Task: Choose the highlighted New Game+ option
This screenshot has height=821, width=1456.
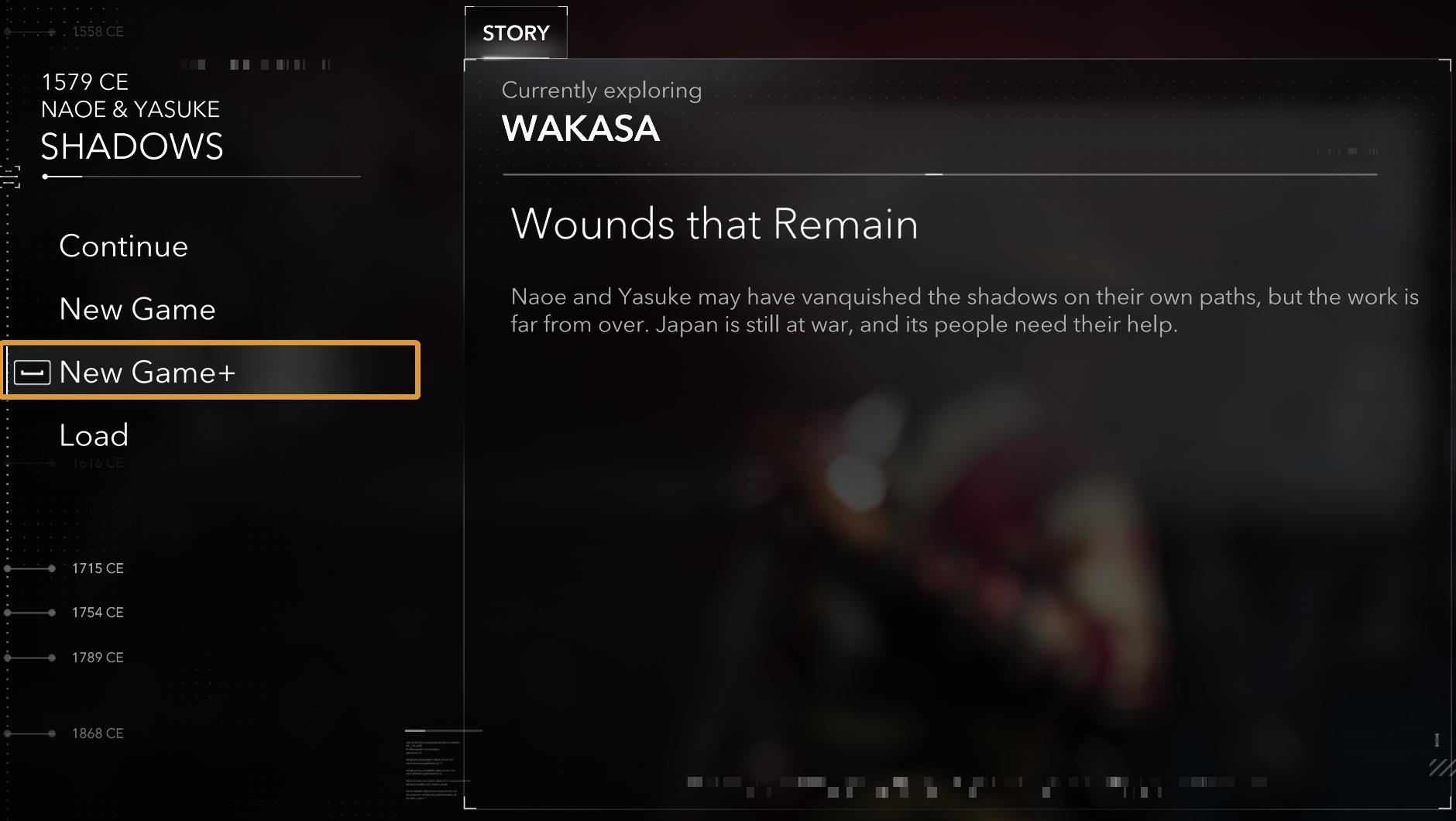Action: point(211,370)
